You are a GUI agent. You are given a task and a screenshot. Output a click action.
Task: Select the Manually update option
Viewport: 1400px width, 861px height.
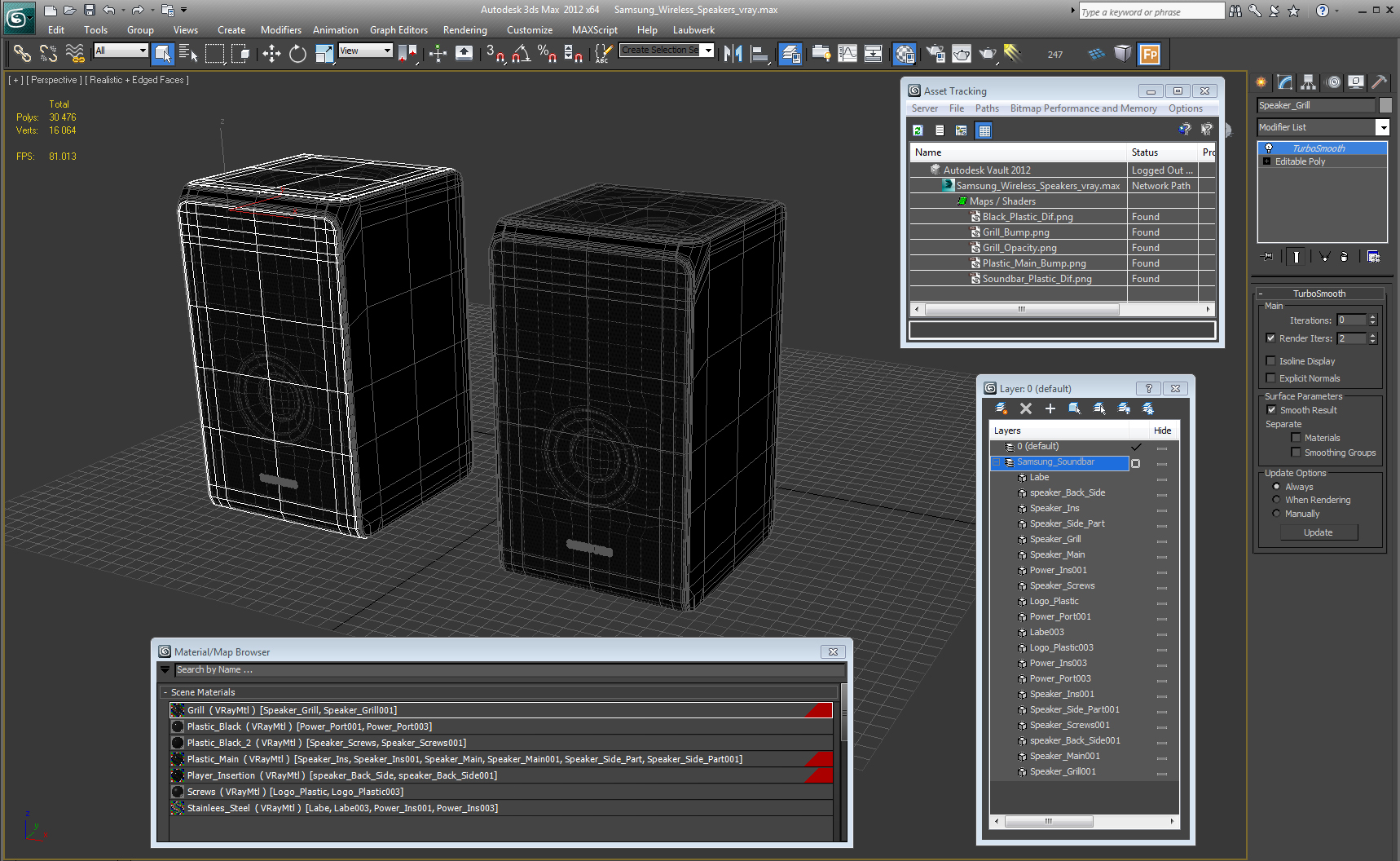1276,513
